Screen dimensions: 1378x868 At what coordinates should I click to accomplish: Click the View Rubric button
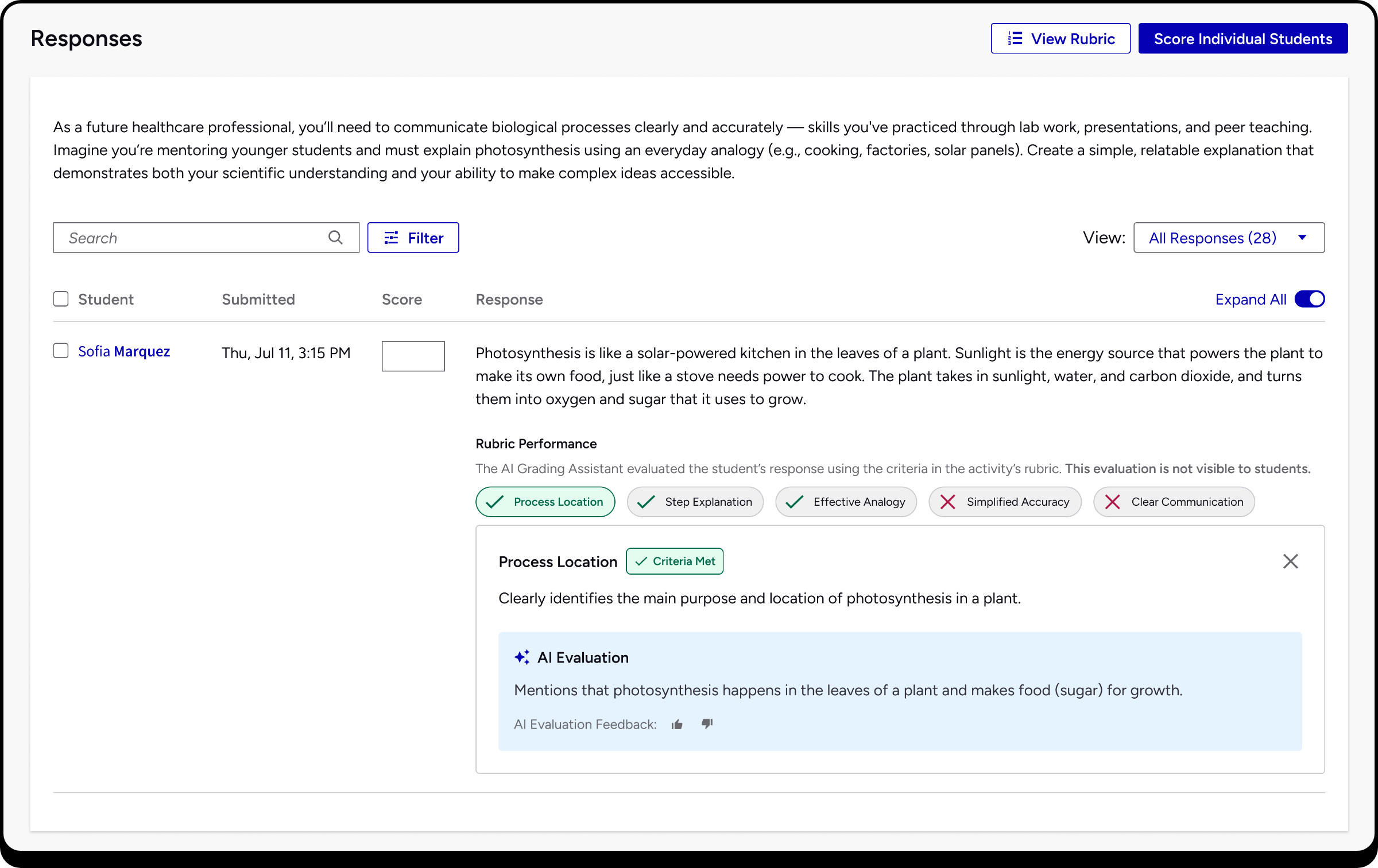tap(1060, 38)
